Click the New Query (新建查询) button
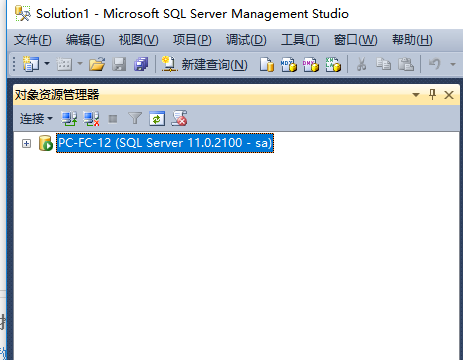Viewport: 463px width, 360px height. tap(205, 64)
